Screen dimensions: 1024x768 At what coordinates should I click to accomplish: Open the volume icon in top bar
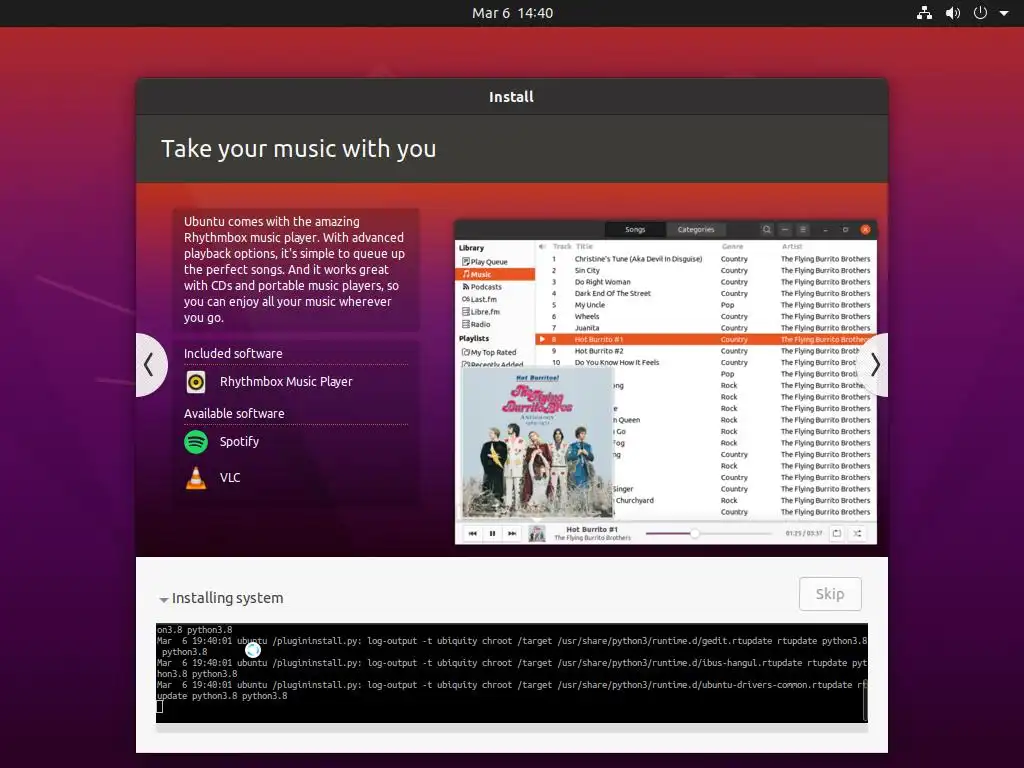tap(953, 13)
